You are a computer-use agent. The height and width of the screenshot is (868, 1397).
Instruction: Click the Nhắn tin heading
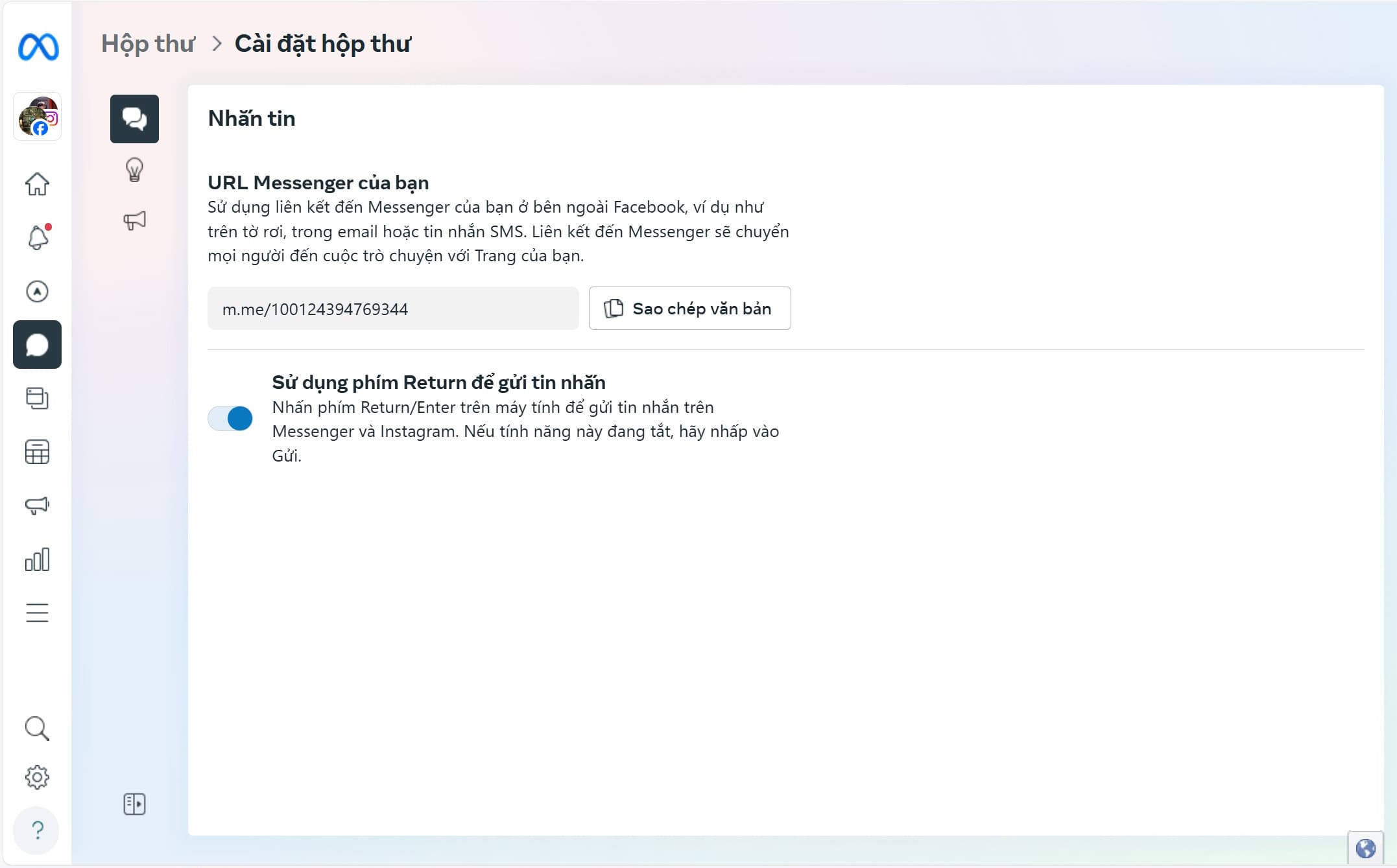coord(252,119)
